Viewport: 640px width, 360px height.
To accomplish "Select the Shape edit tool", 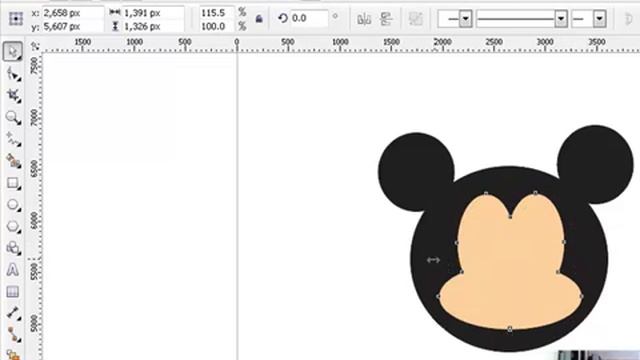I will point(13,74).
